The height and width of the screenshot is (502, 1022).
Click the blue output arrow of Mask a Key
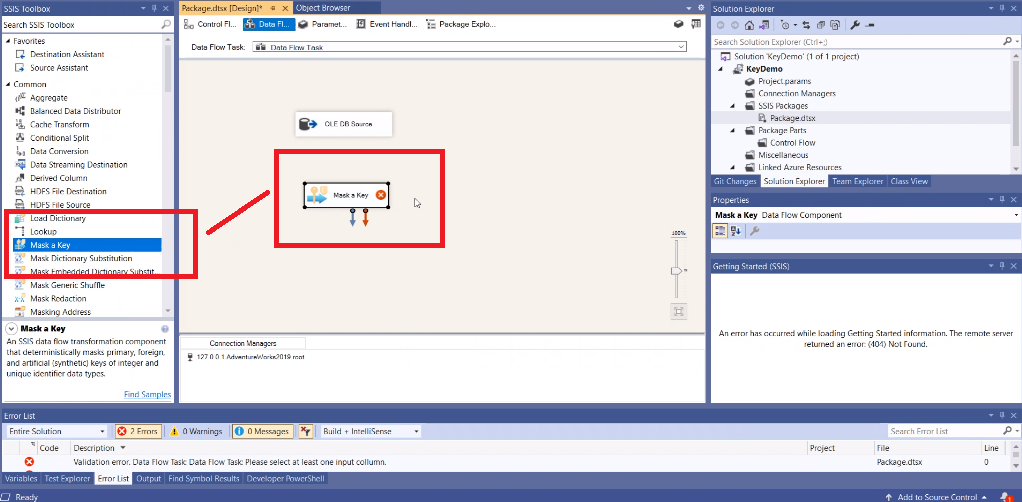[353, 218]
